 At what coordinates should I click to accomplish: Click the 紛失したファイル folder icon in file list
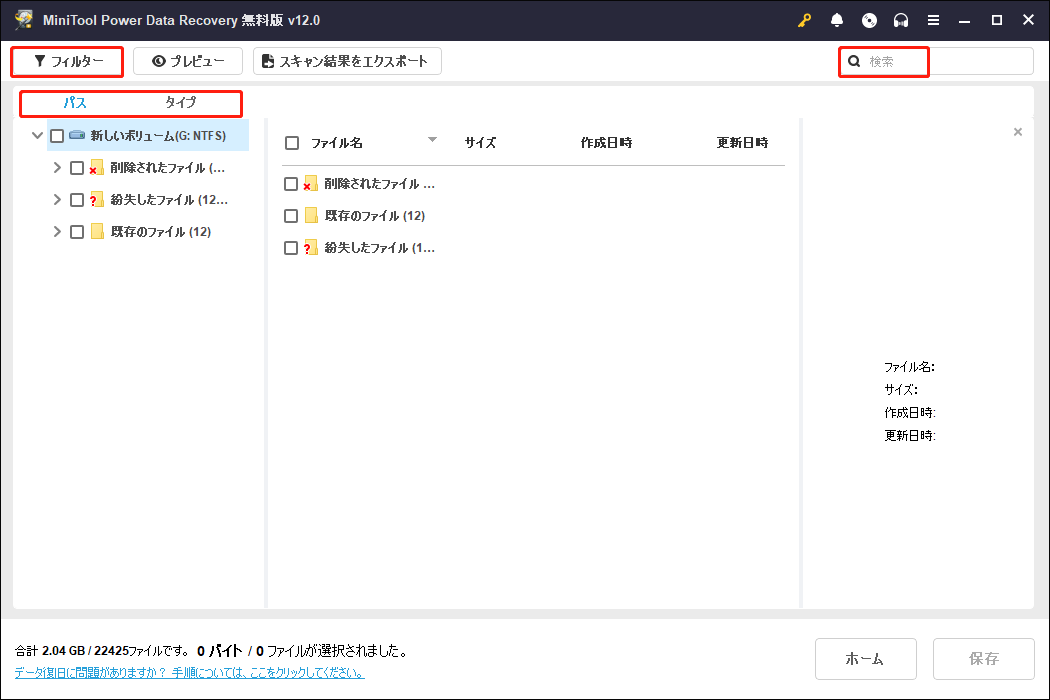pyautogui.click(x=310, y=248)
